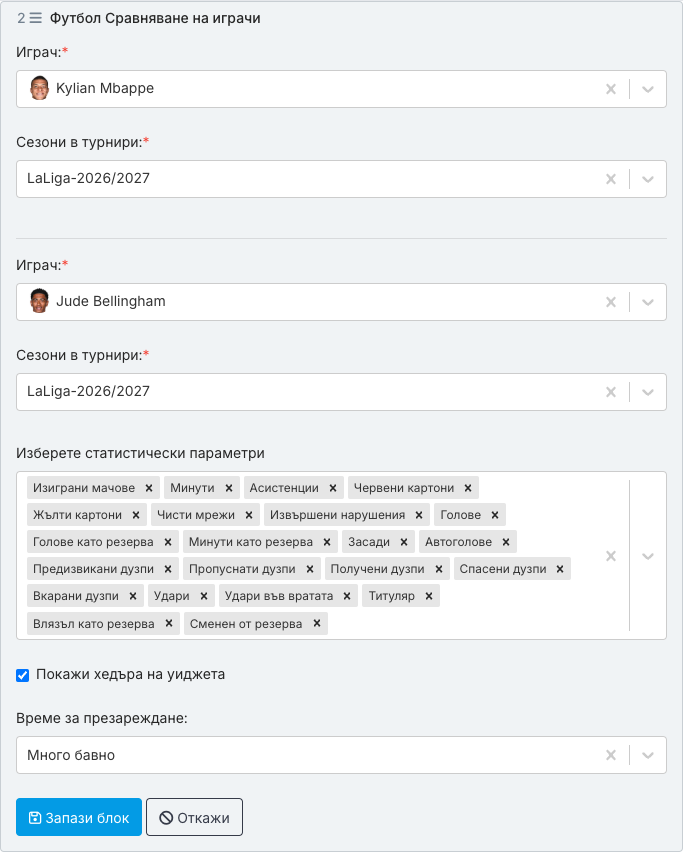The height and width of the screenshot is (853, 683).
Task: Remove the Голове tag
Action: [495, 515]
